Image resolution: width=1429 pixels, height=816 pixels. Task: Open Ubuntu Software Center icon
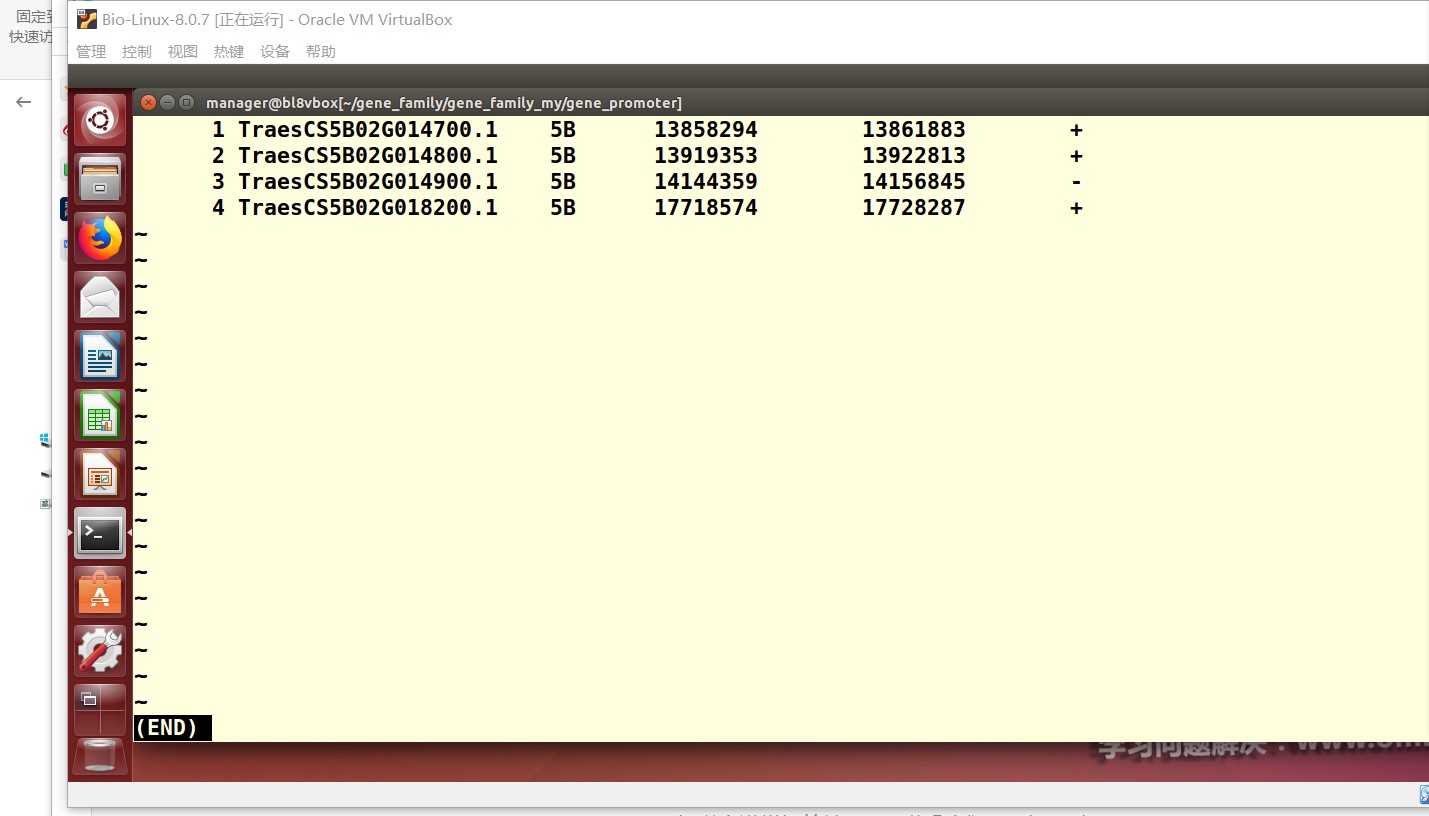click(x=100, y=592)
